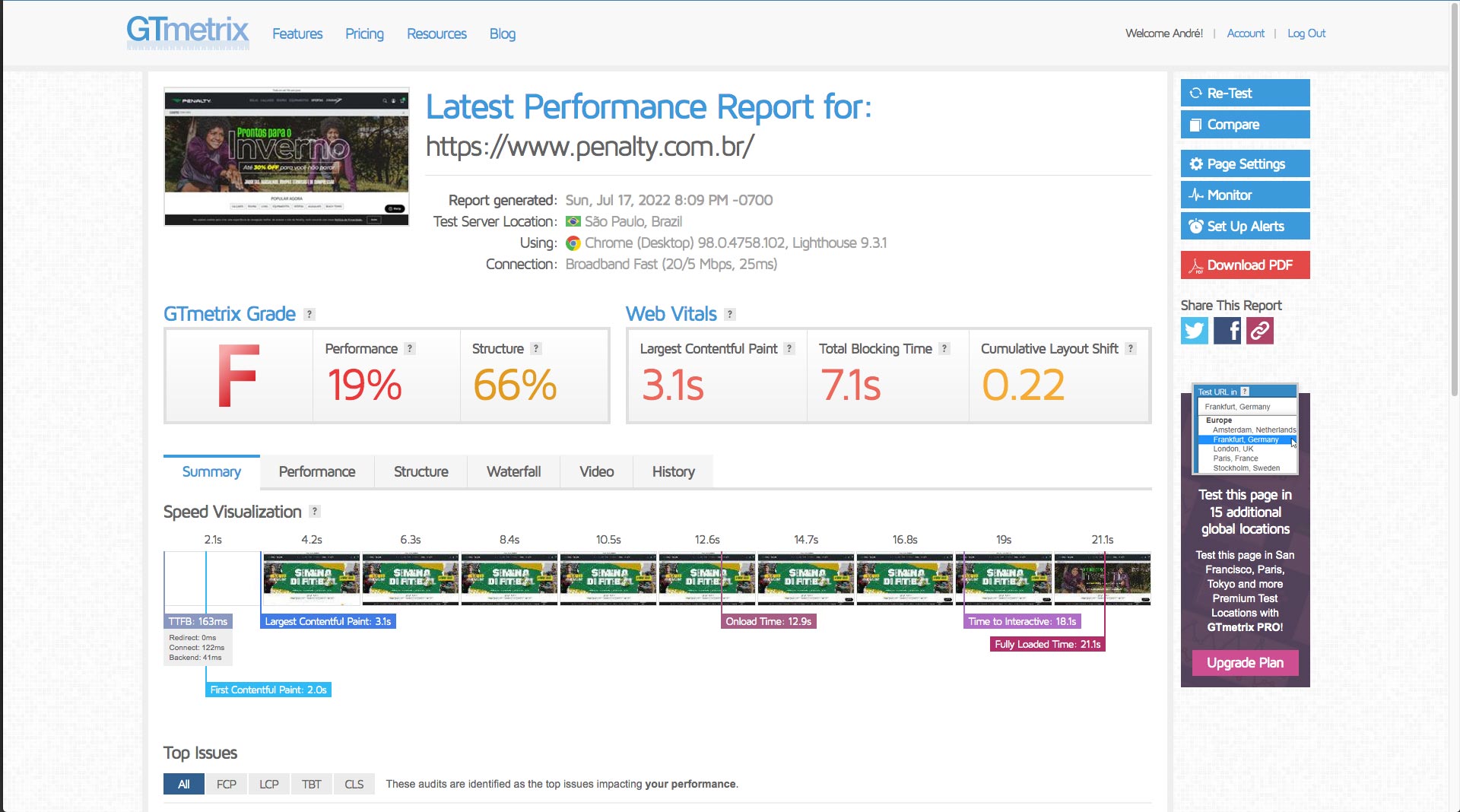Image resolution: width=1460 pixels, height=812 pixels.
Task: Click the F grade letter
Action: point(239,376)
